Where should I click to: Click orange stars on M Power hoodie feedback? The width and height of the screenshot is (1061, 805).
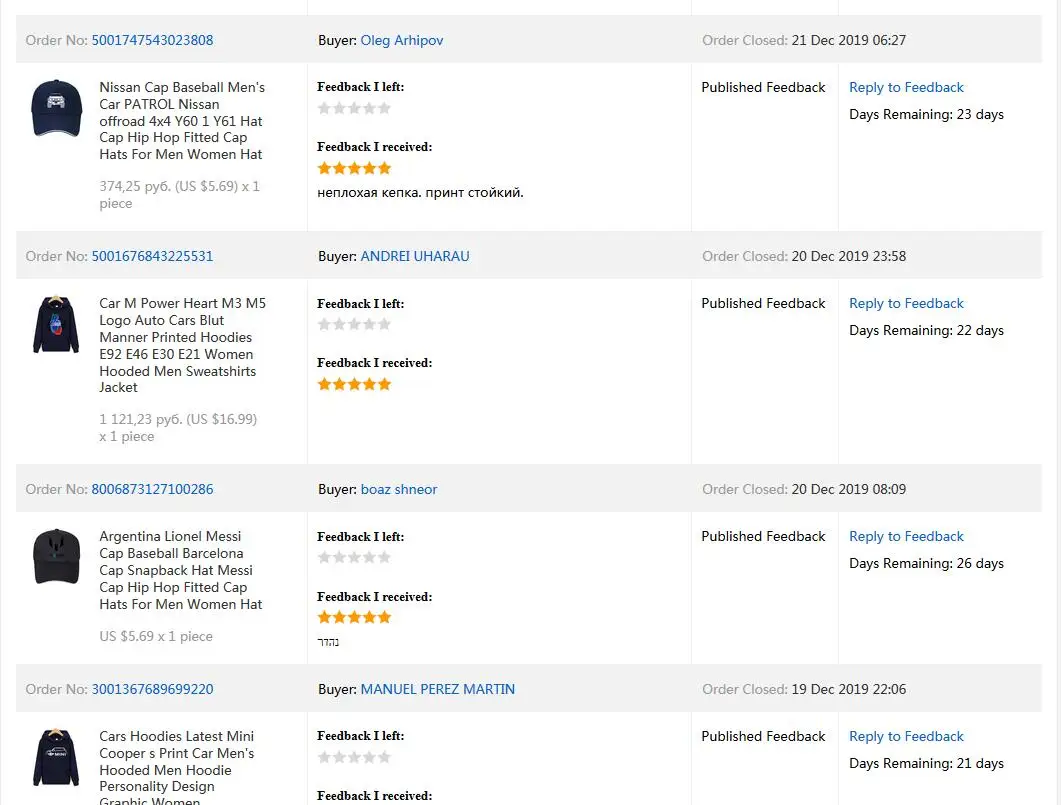(x=354, y=384)
